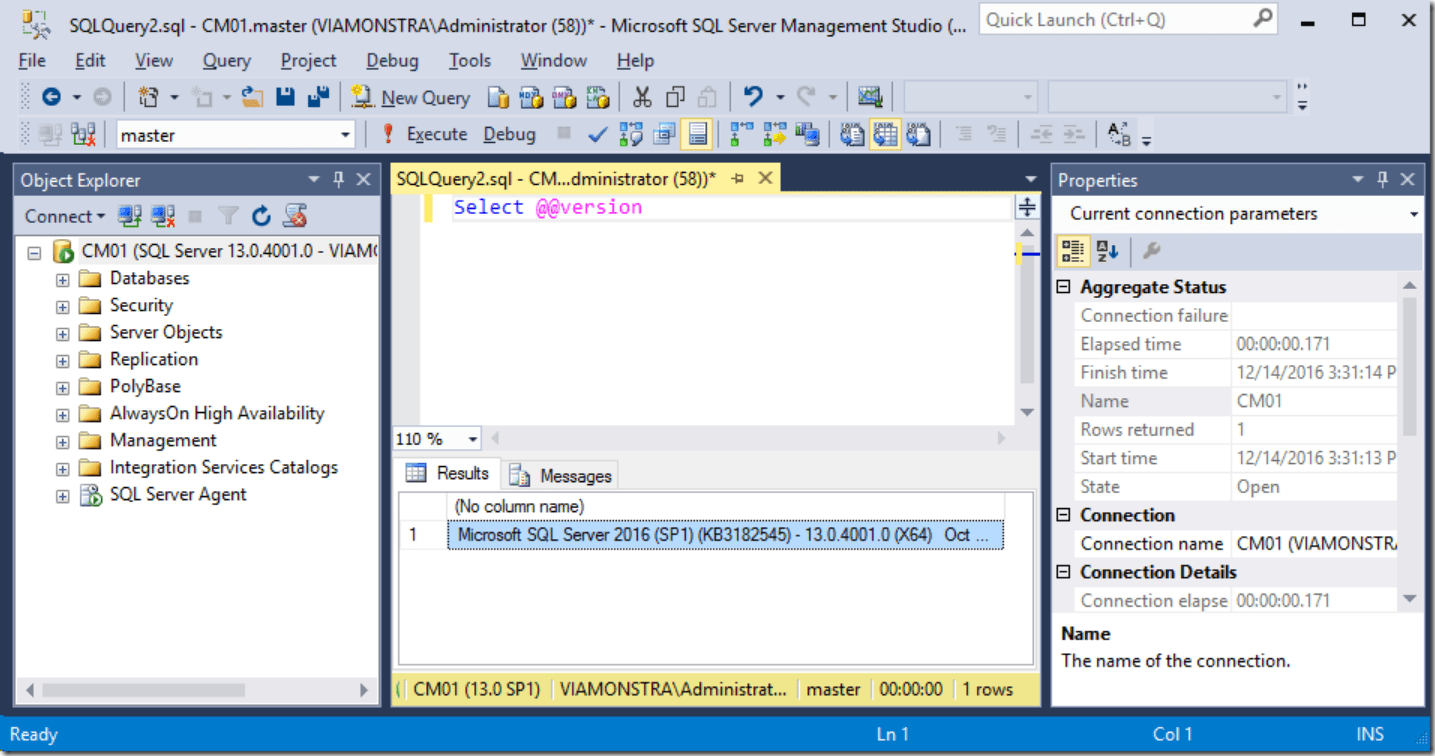This screenshot has height=756, width=1435.
Task: Open the master database dropdown
Action: (346, 135)
